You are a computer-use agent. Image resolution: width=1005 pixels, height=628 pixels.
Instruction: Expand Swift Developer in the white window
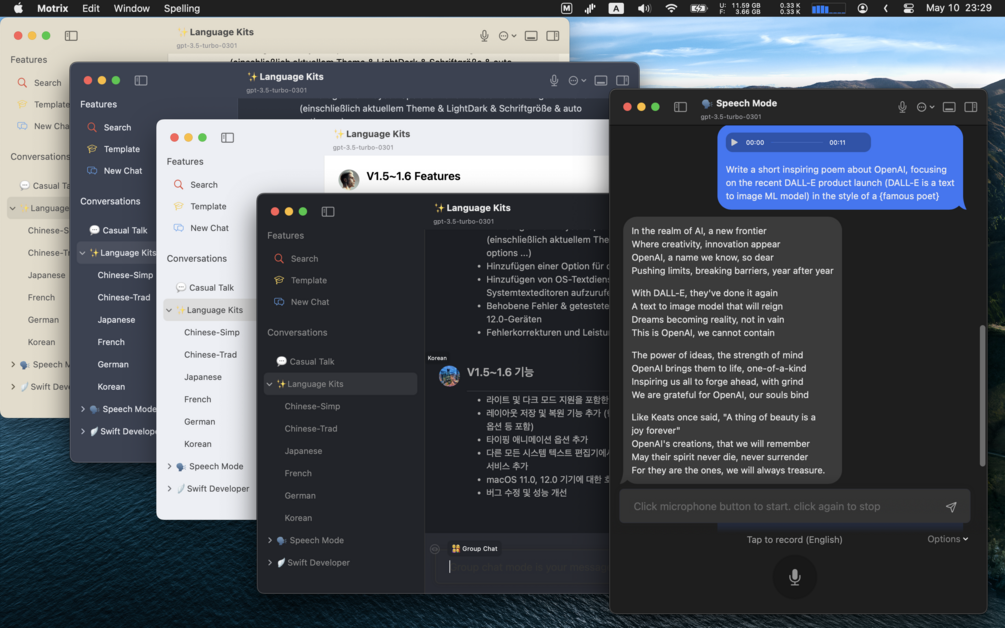pos(169,488)
